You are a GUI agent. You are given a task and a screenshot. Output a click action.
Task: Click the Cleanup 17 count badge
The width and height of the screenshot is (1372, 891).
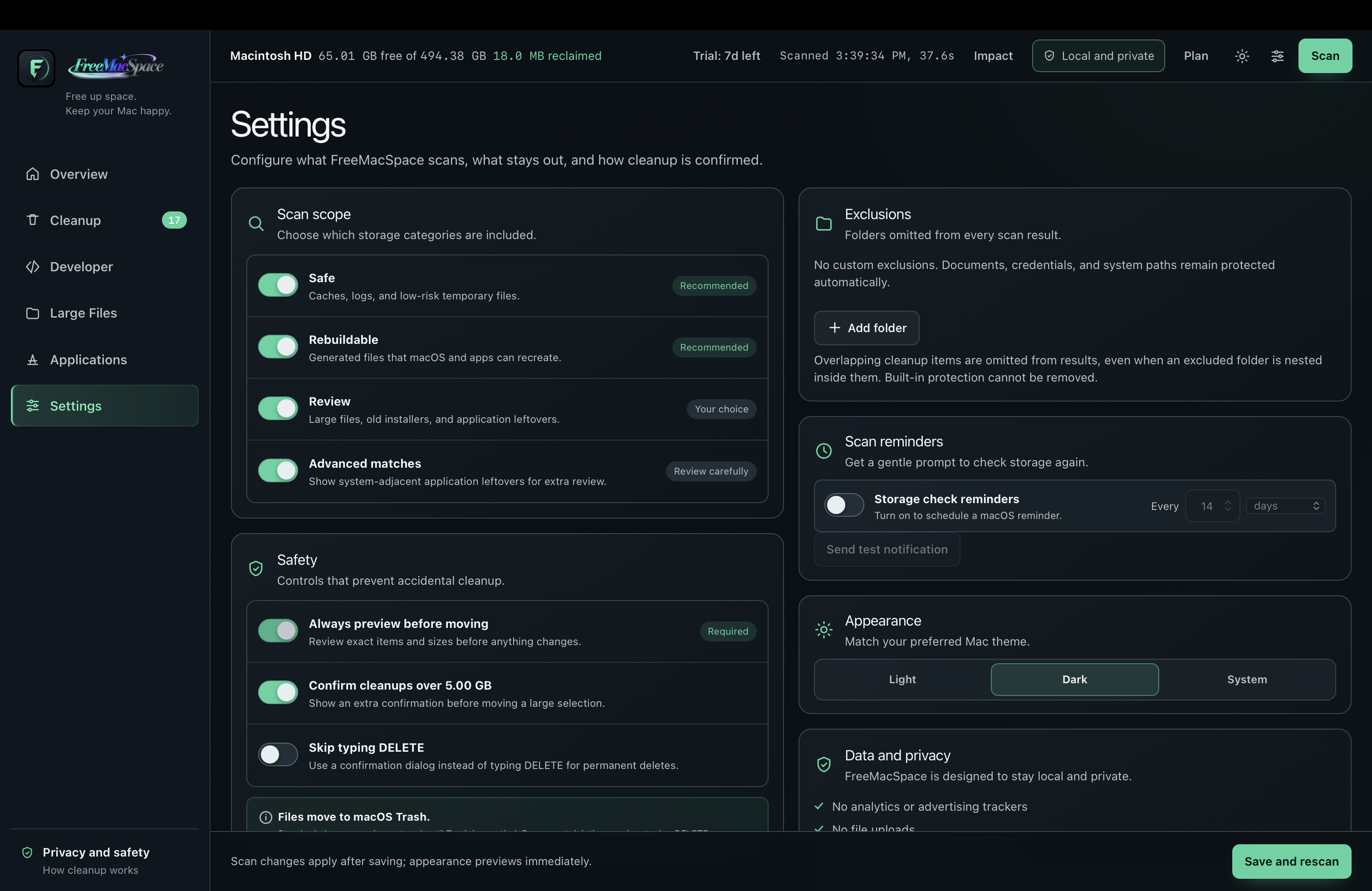174,220
